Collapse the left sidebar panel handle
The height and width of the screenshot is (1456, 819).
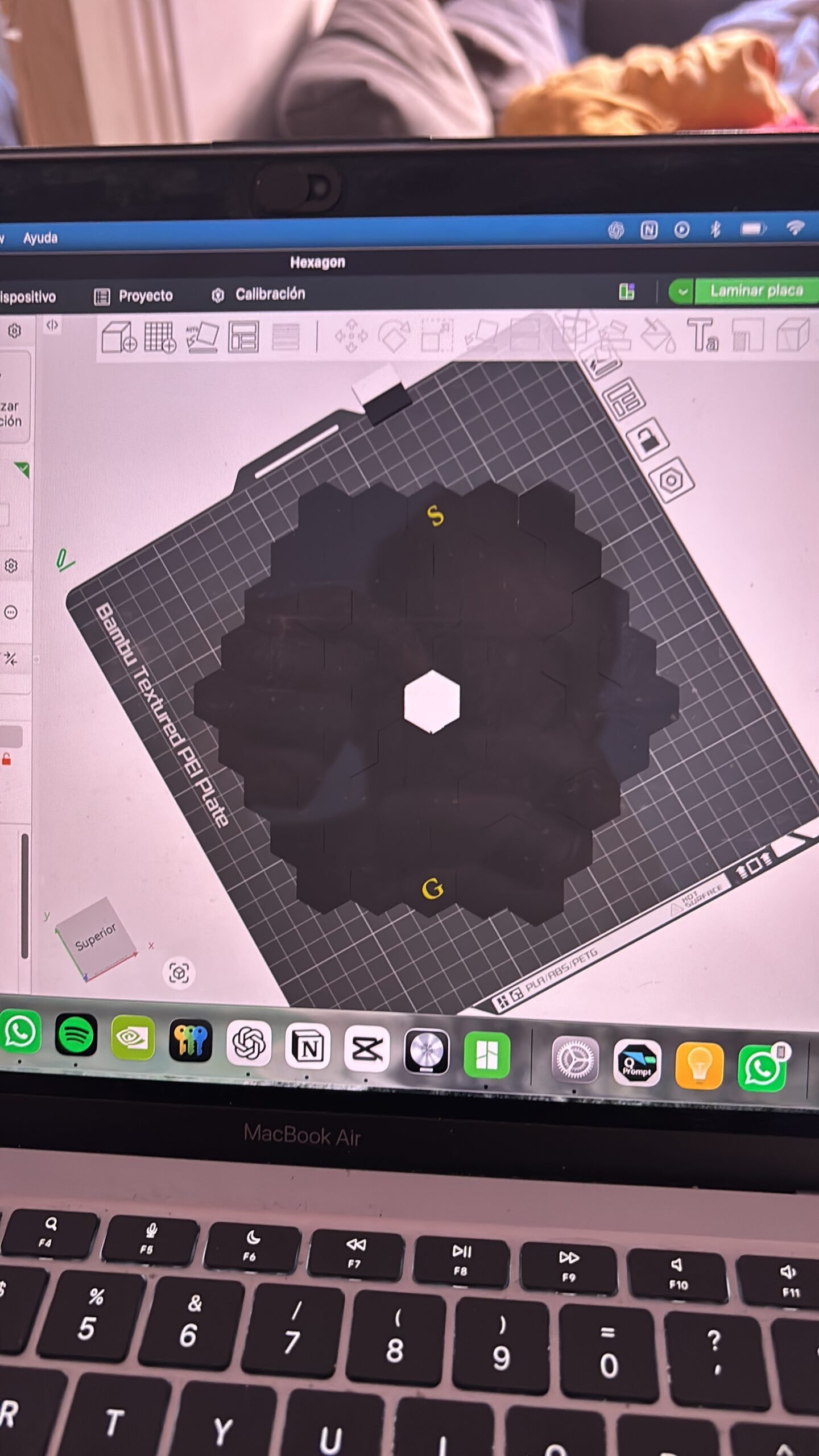52,325
